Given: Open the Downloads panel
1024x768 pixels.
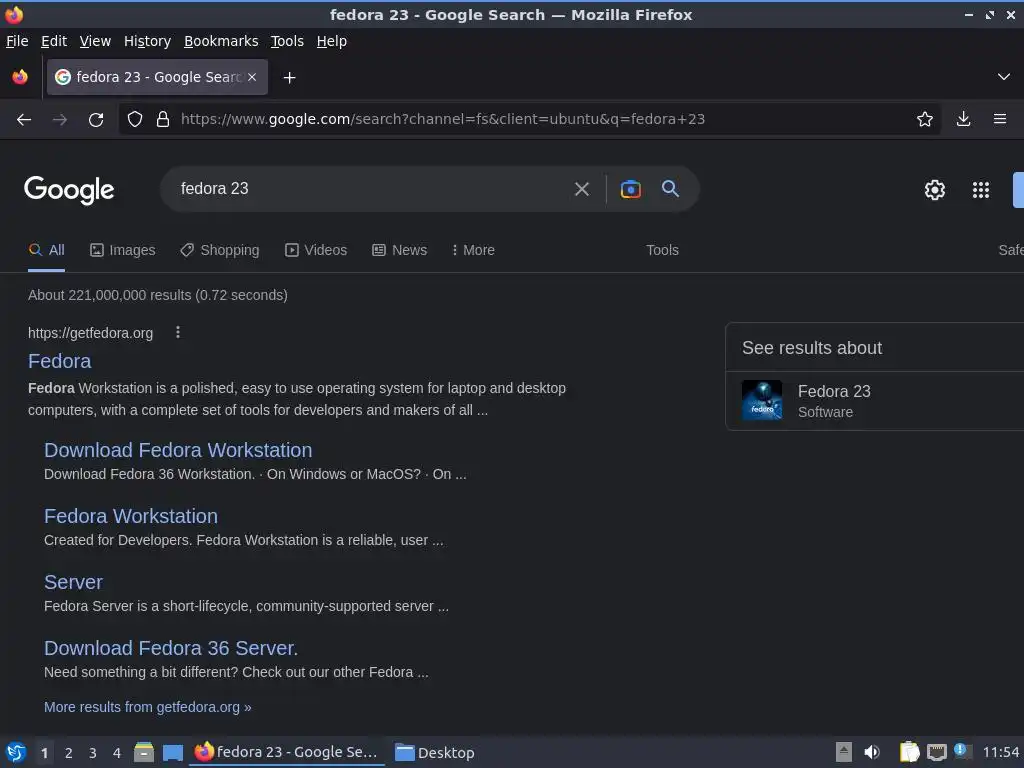Looking at the screenshot, I should pos(963,119).
